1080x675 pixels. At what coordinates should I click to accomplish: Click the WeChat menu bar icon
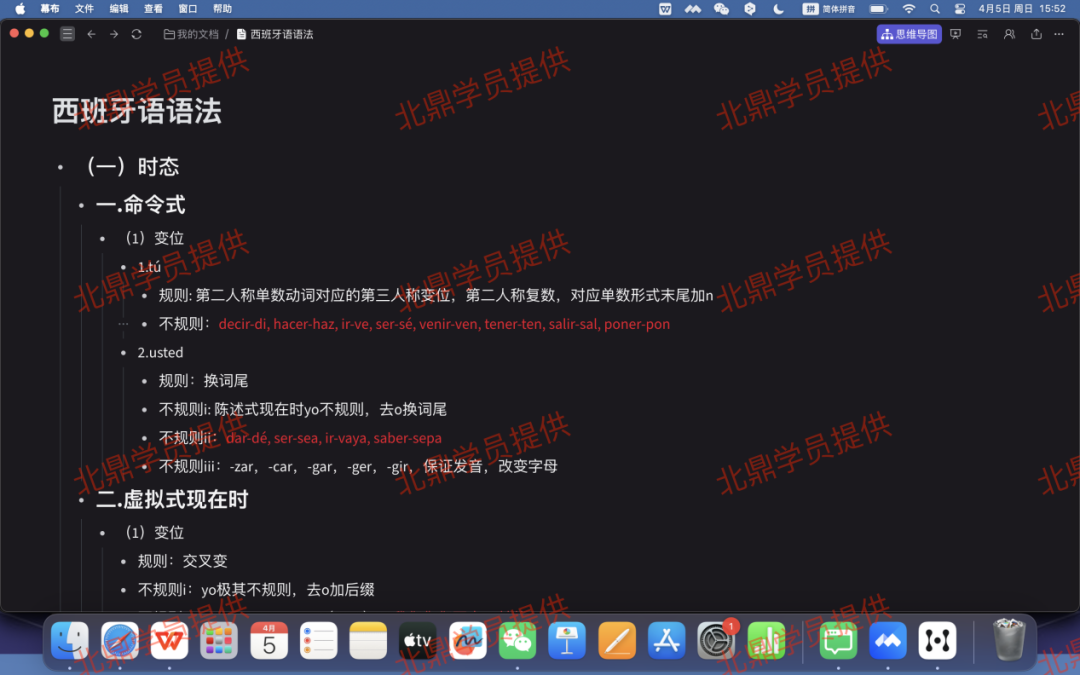tap(721, 9)
